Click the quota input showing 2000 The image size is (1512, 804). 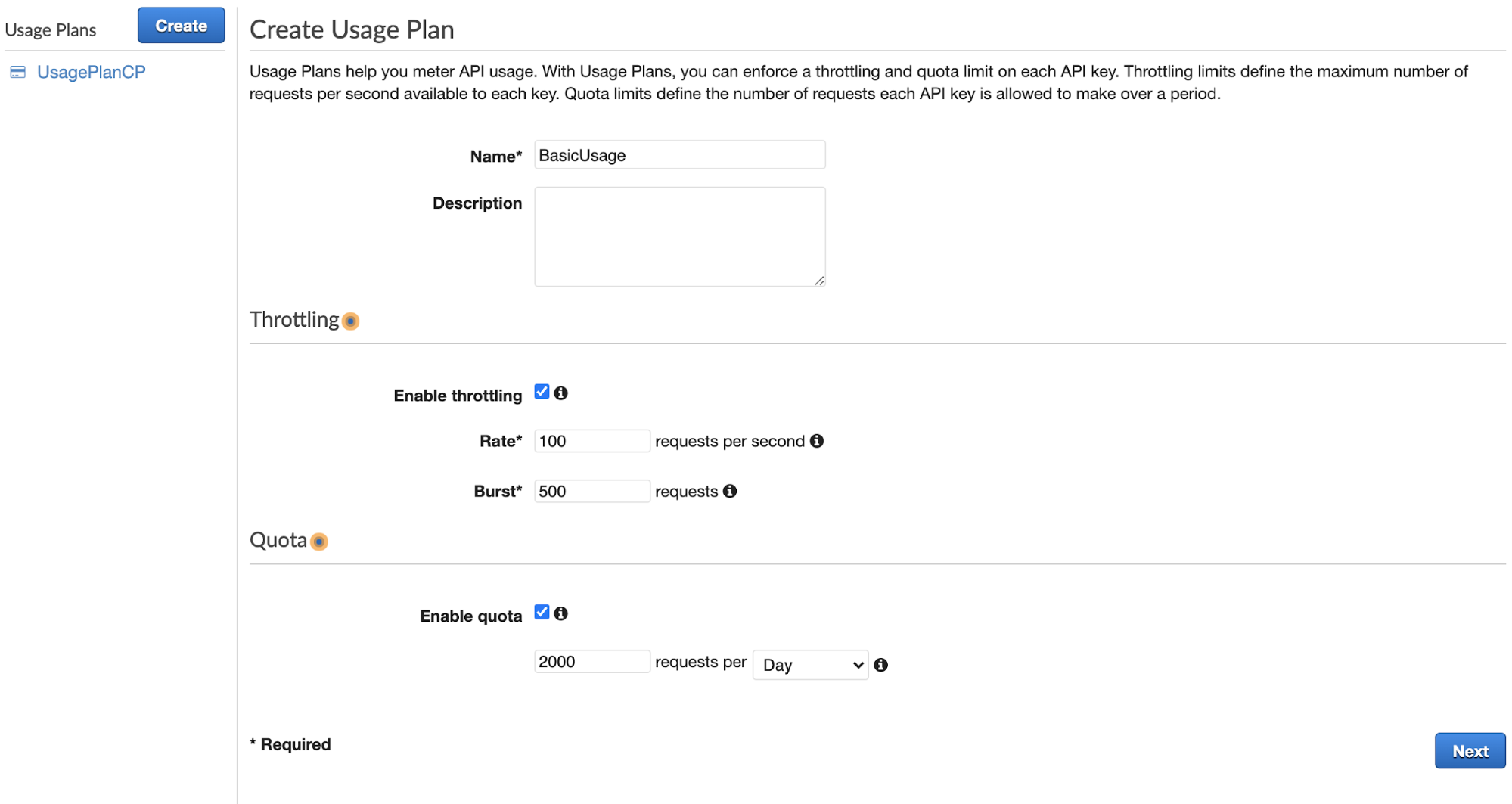591,662
